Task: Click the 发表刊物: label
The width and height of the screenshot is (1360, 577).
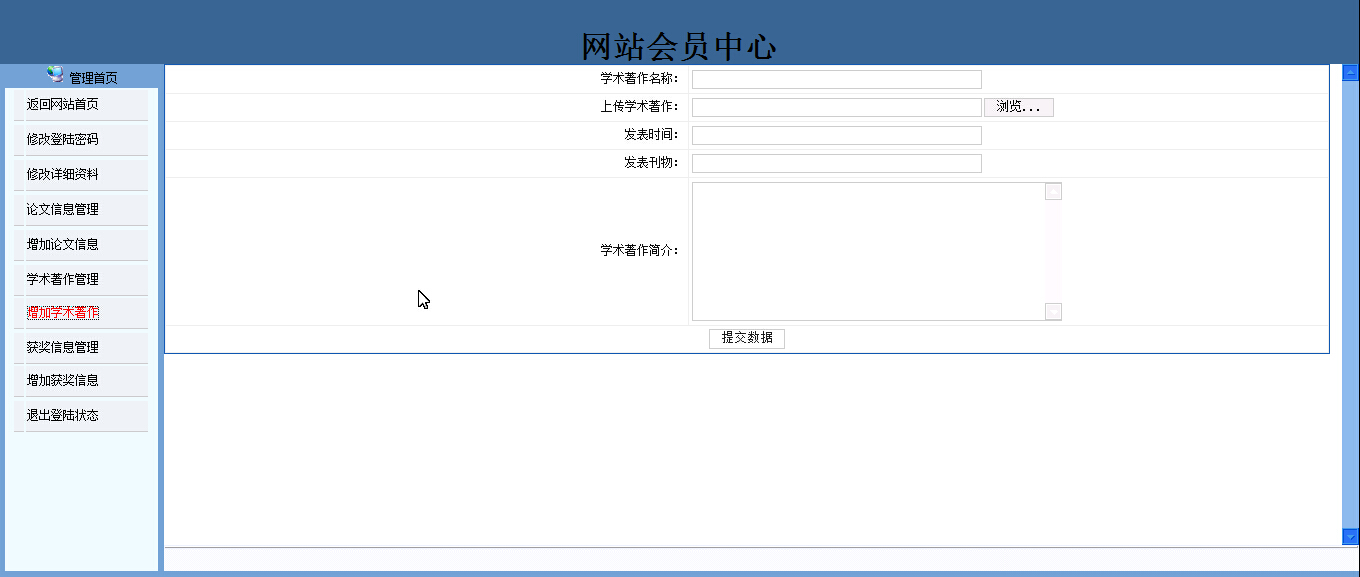Action: 652,163
